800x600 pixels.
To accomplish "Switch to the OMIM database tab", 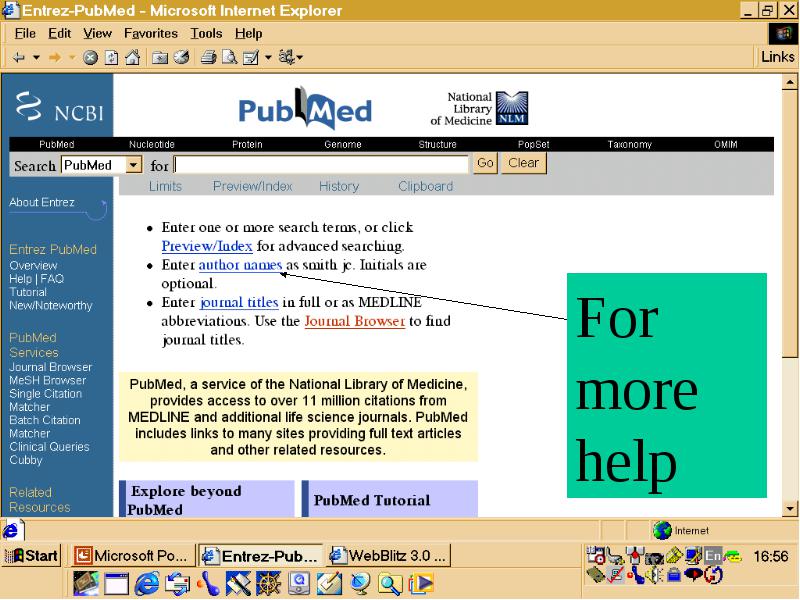I will point(726,144).
